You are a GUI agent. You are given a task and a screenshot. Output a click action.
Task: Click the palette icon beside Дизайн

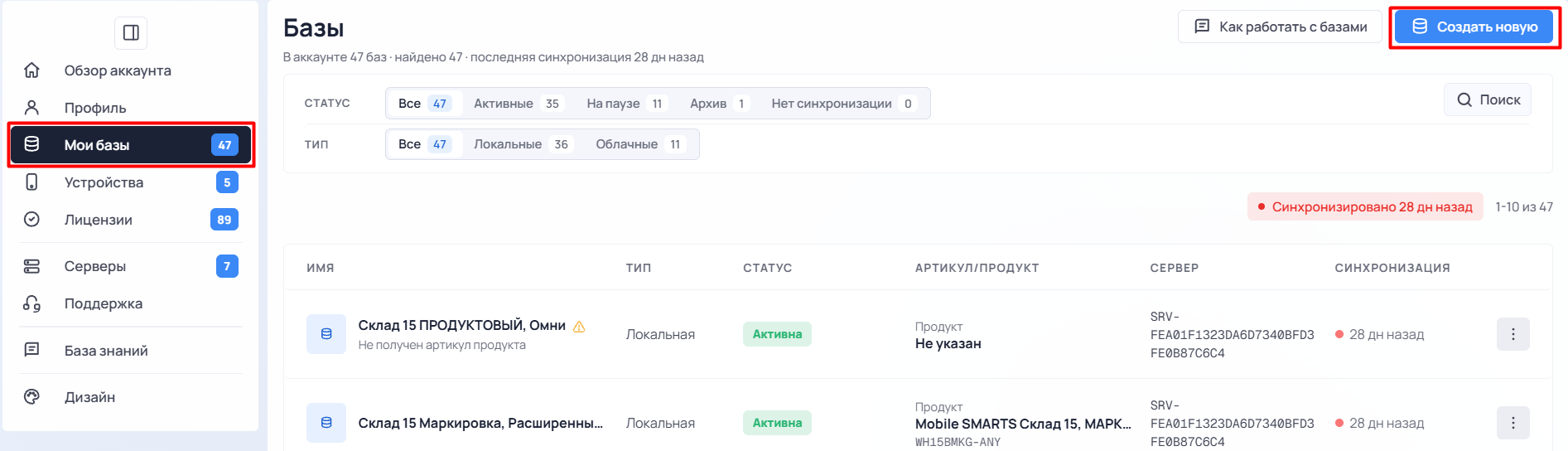(31, 397)
